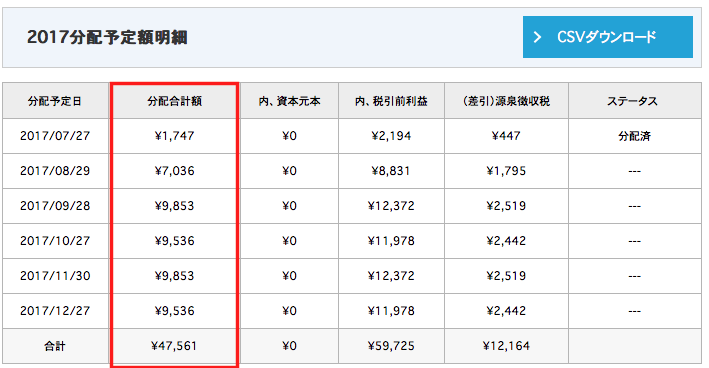Click the ¥2,194 pre-tax profit value
This screenshot has width=709, height=368.
(391, 136)
